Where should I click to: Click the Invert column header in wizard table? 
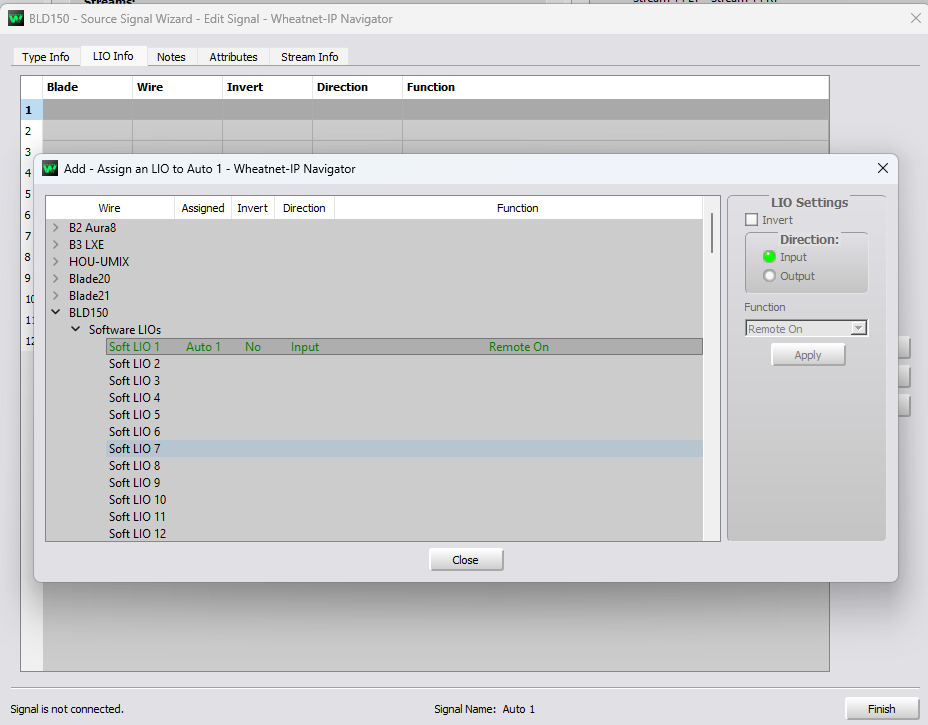point(268,87)
